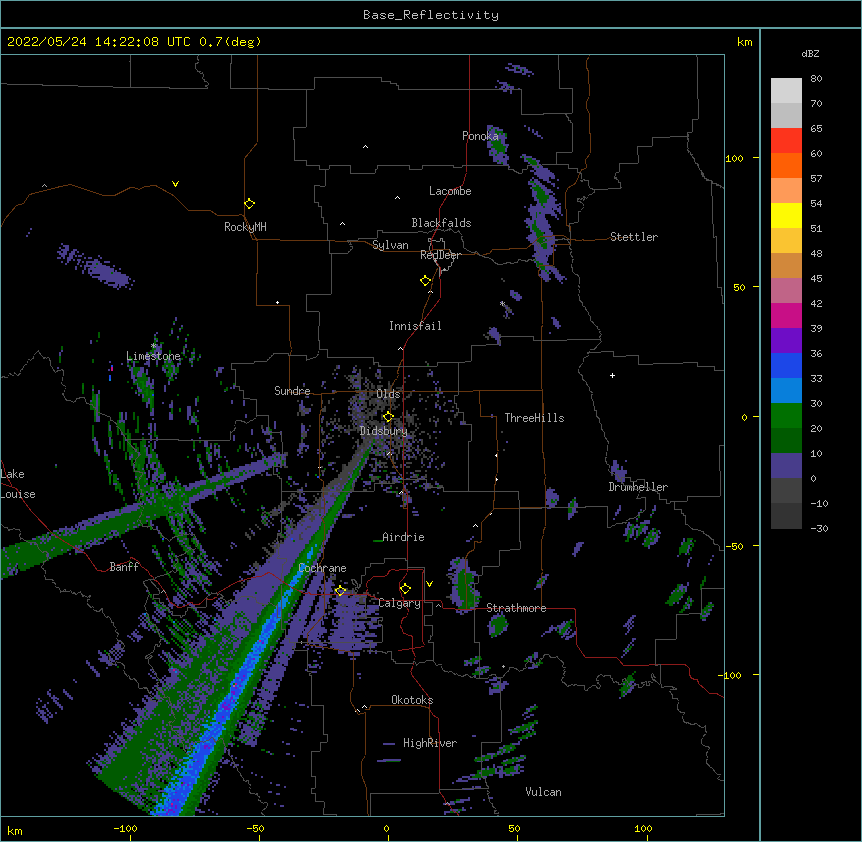Click the -100 tick on the horizontal axis

(x=126, y=828)
